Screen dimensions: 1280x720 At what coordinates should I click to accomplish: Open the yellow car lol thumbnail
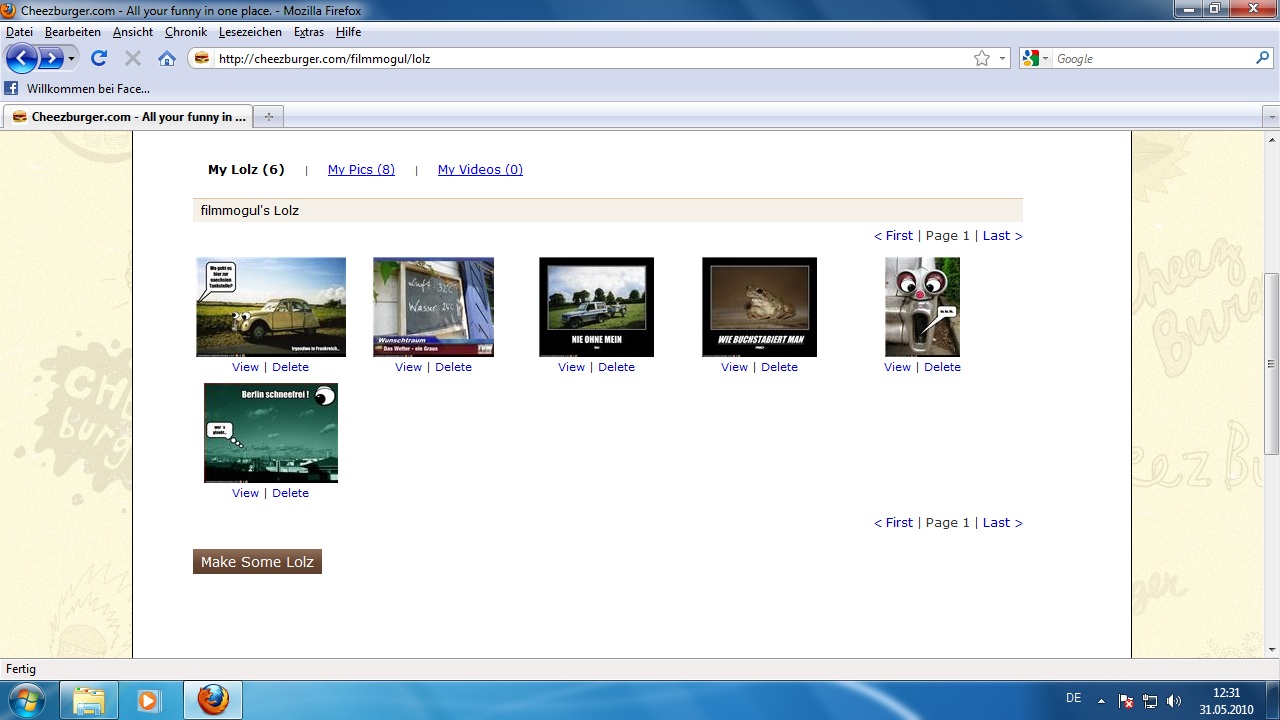click(271, 307)
